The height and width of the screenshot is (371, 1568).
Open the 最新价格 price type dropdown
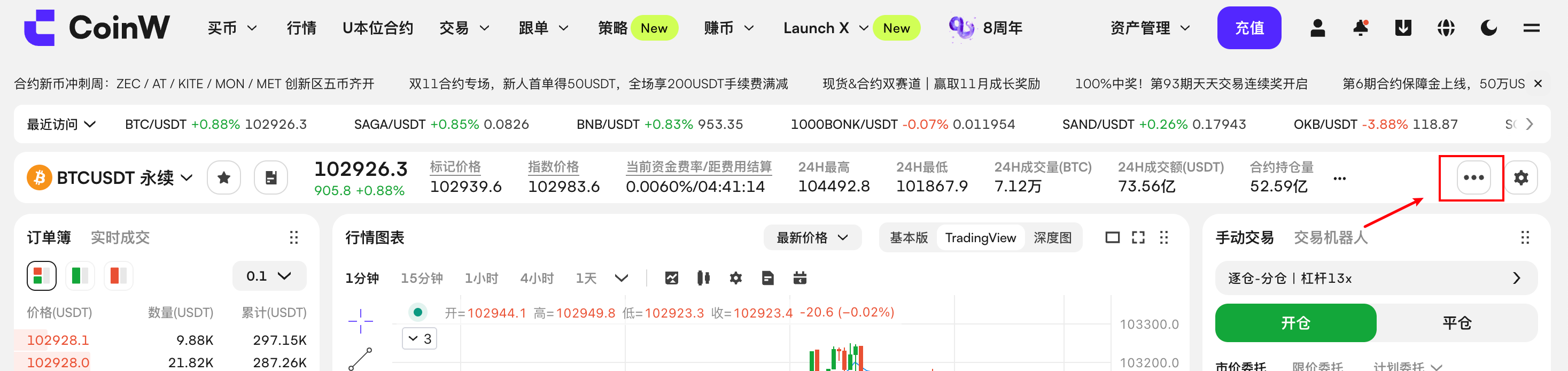click(x=812, y=237)
